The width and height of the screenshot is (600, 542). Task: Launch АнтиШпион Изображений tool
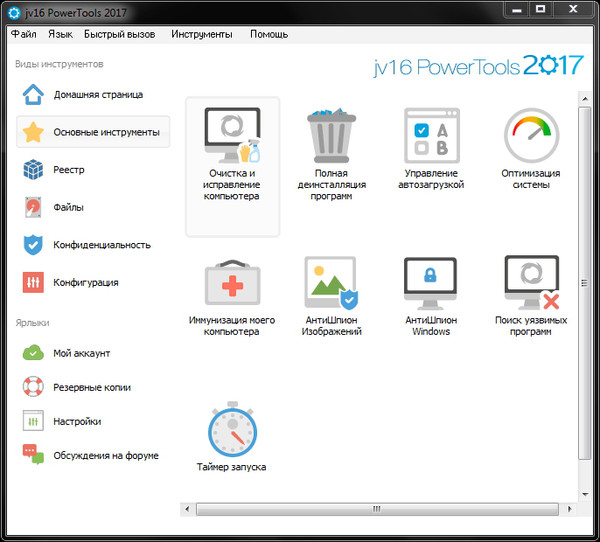pos(331,284)
